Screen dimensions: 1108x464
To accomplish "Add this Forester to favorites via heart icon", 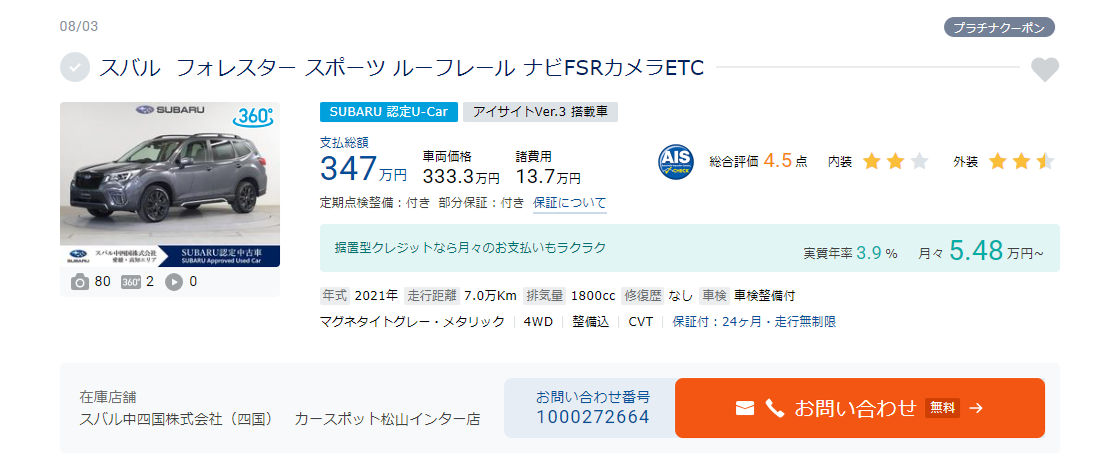I will pos(1044,69).
